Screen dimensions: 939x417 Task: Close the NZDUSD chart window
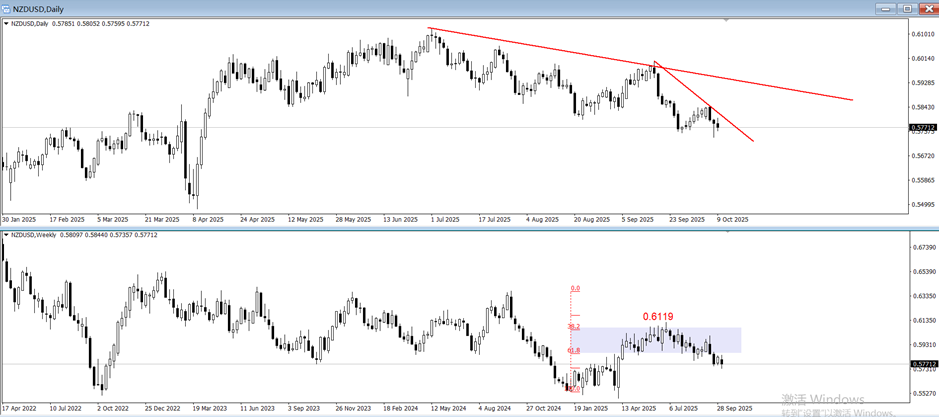click(928, 8)
